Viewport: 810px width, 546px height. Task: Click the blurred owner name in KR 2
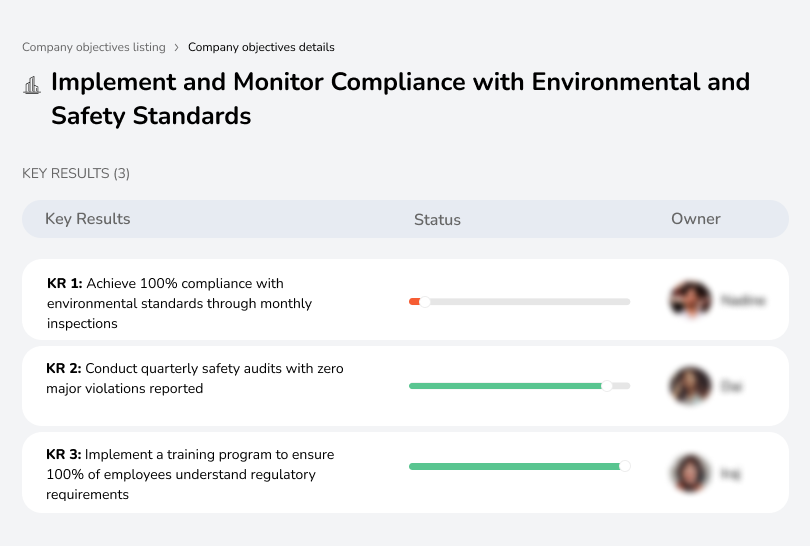[731, 386]
